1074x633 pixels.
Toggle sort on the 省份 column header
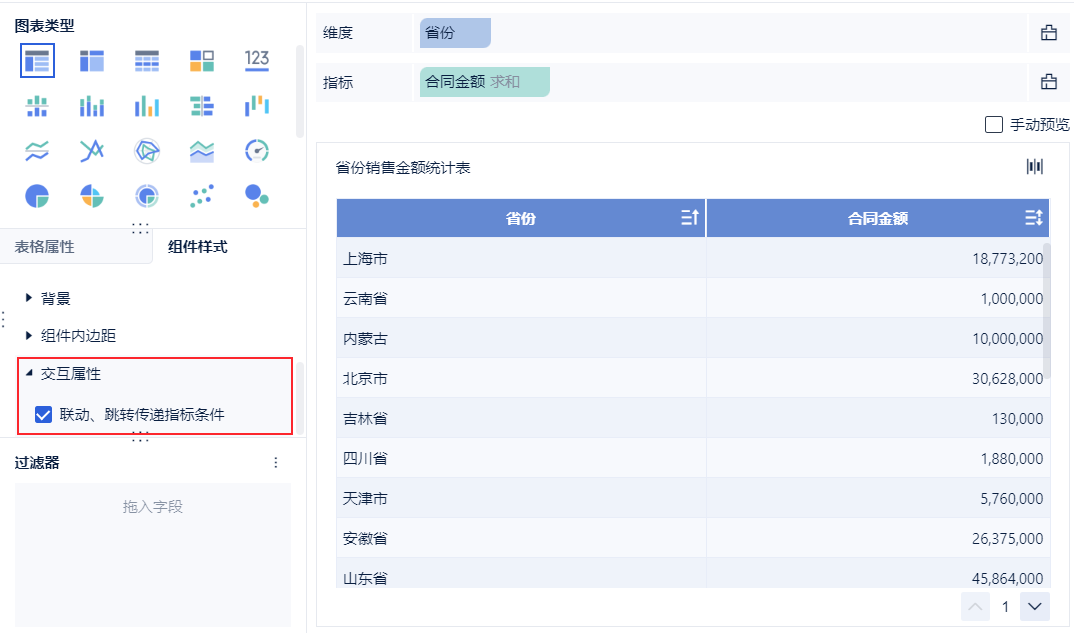690,218
